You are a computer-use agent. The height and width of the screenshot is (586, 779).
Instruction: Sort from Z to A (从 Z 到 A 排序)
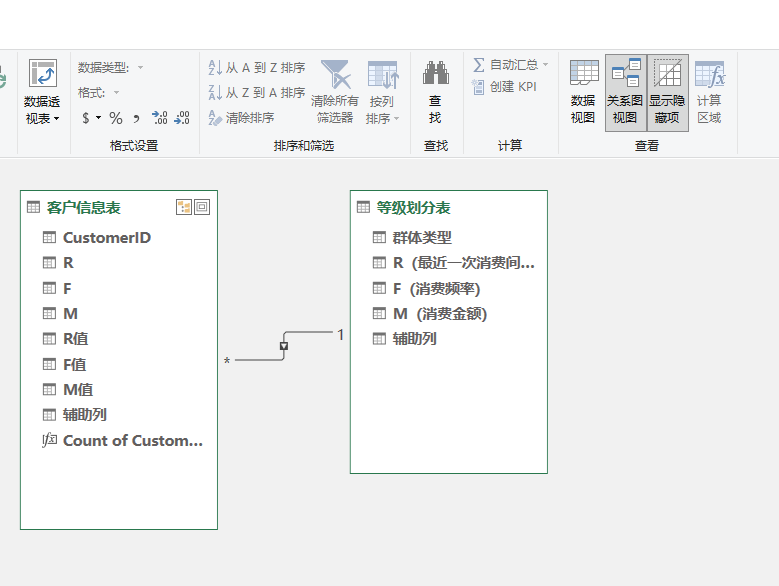pos(257,93)
